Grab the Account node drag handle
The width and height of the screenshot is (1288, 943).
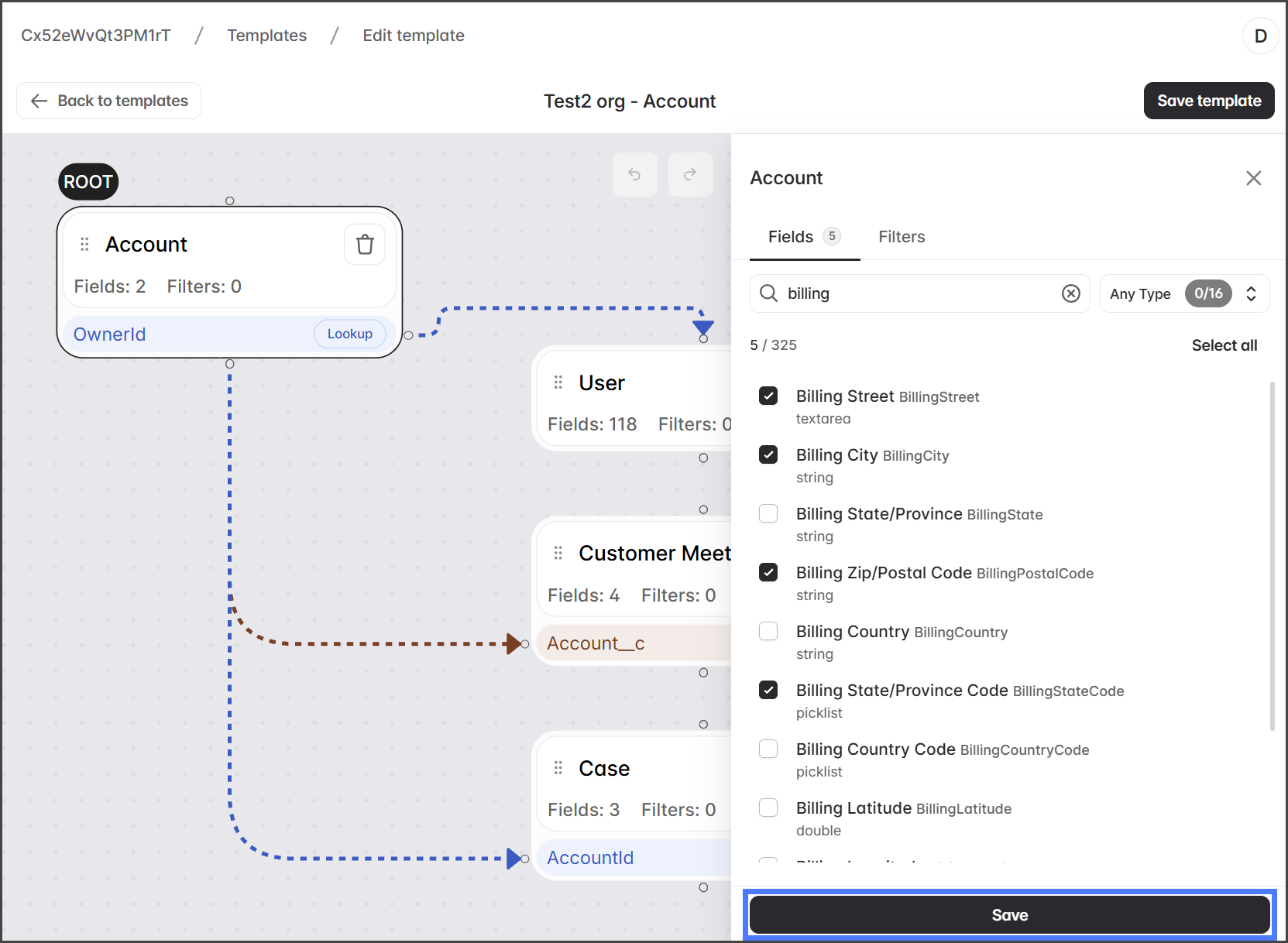[x=84, y=245]
